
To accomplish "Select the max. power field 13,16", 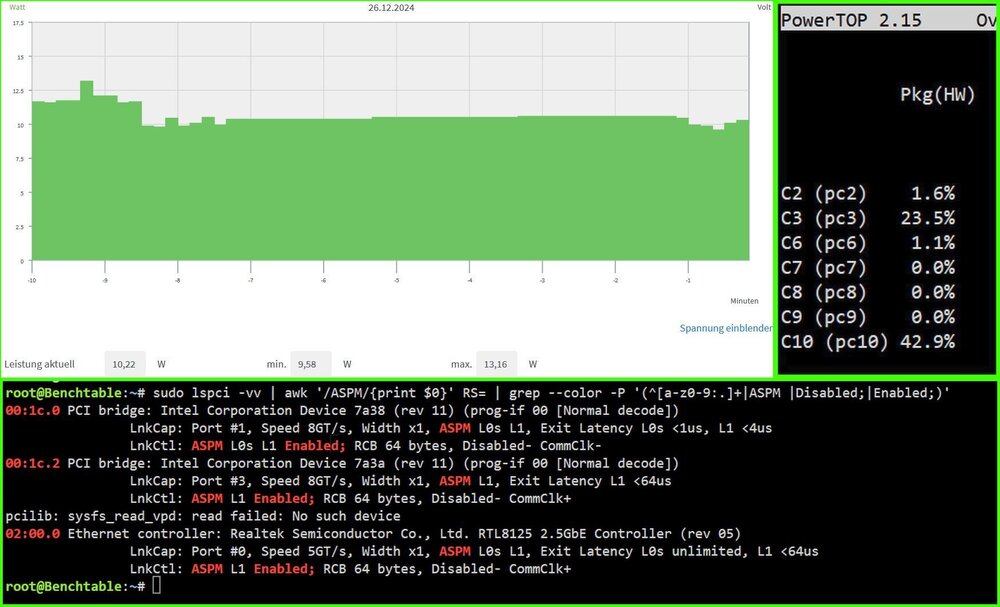I will click(497, 364).
